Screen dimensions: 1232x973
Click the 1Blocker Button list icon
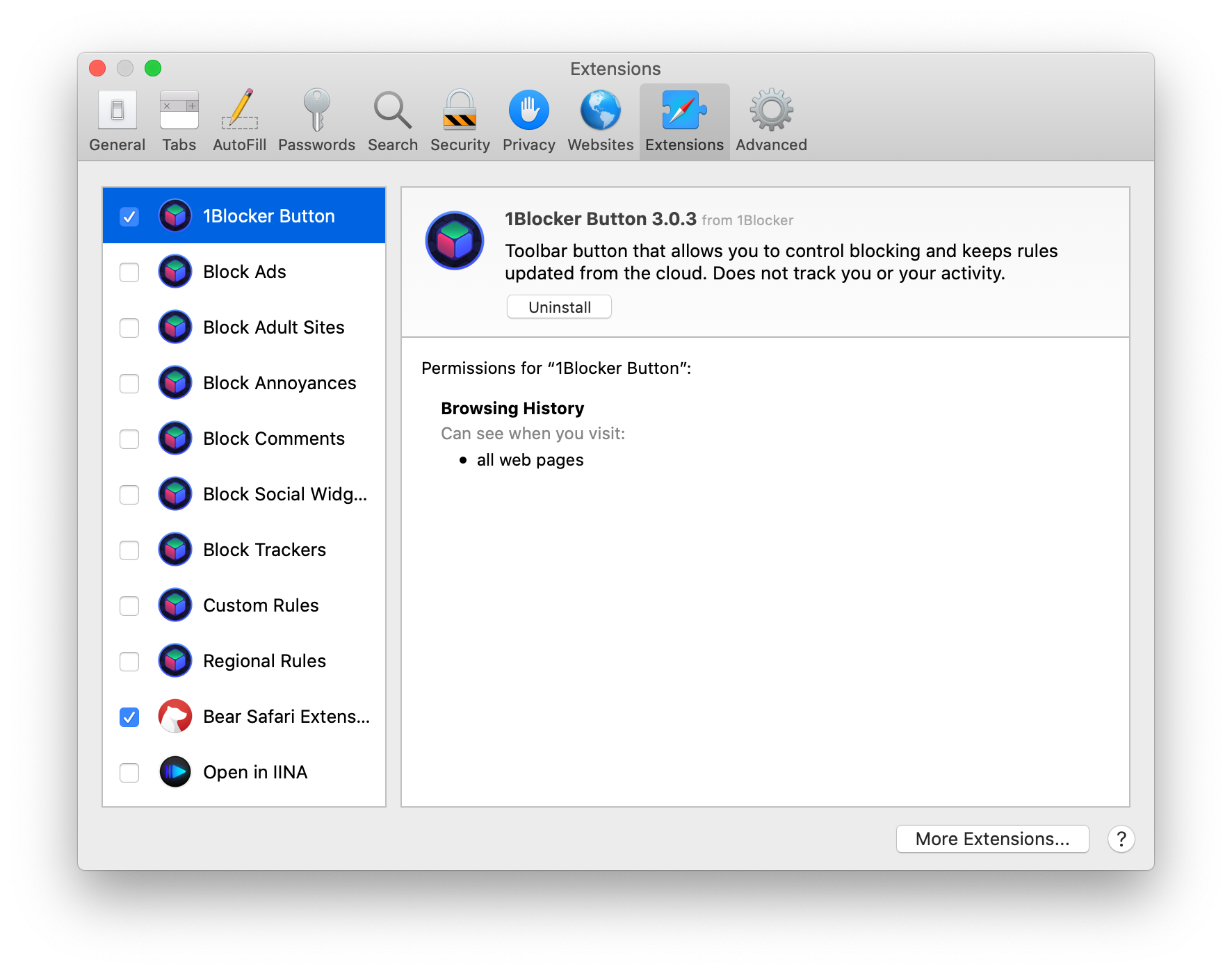(x=175, y=215)
